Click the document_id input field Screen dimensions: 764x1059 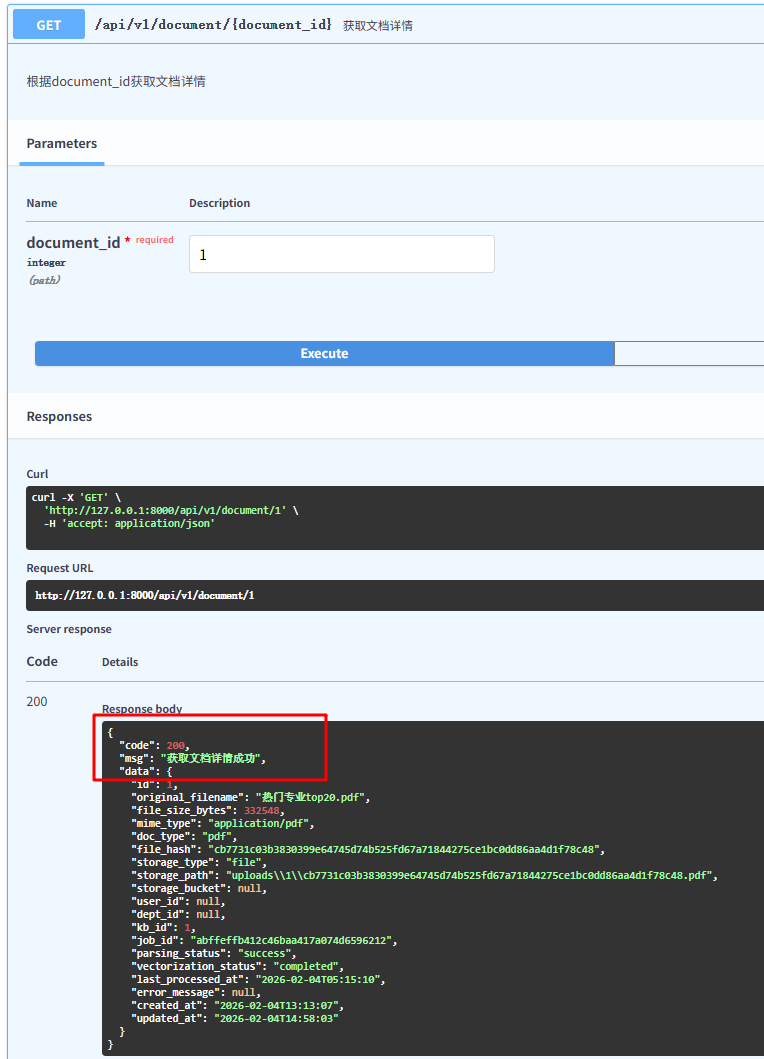pyautogui.click(x=341, y=254)
